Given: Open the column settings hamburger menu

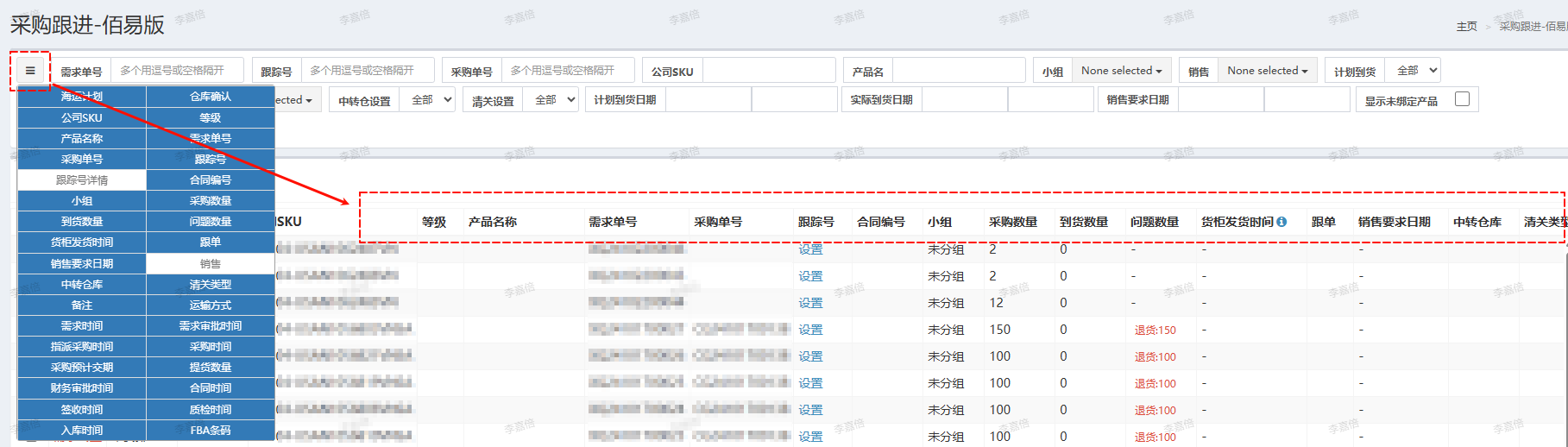Looking at the screenshot, I should [30, 71].
